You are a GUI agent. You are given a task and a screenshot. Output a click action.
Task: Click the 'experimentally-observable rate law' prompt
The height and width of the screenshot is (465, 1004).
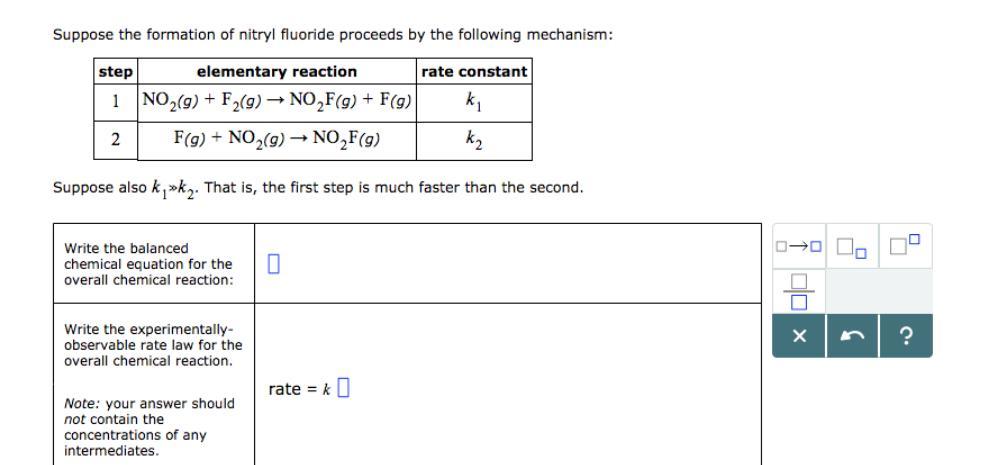[x=153, y=344]
